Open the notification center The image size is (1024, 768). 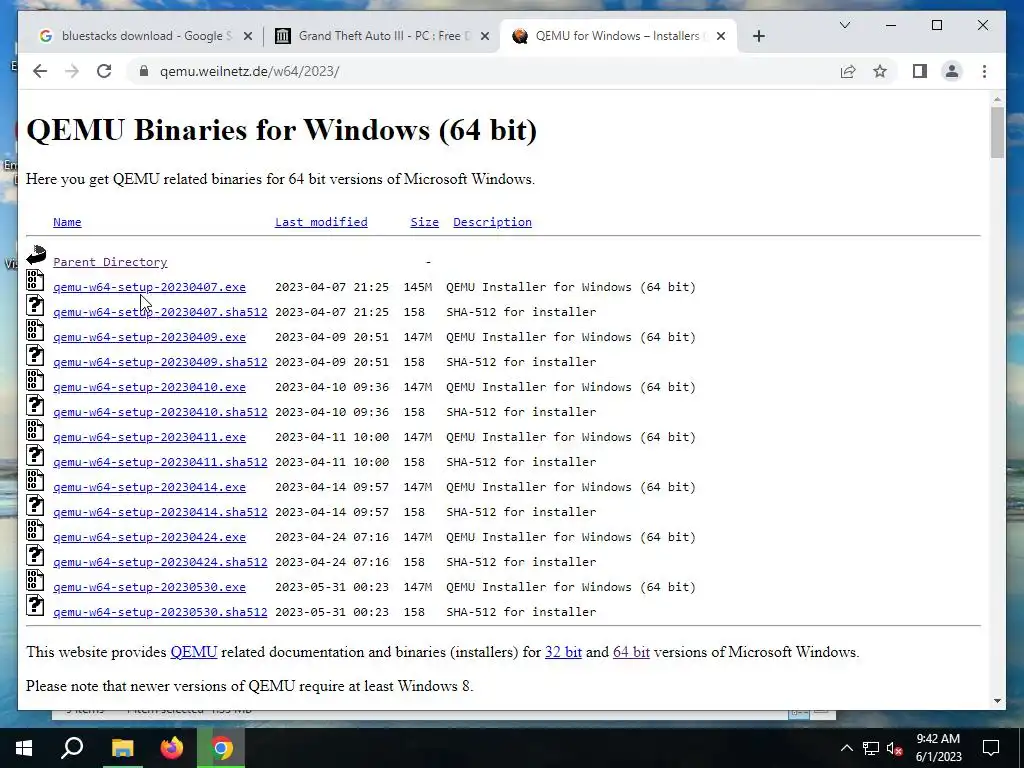pos(991,748)
